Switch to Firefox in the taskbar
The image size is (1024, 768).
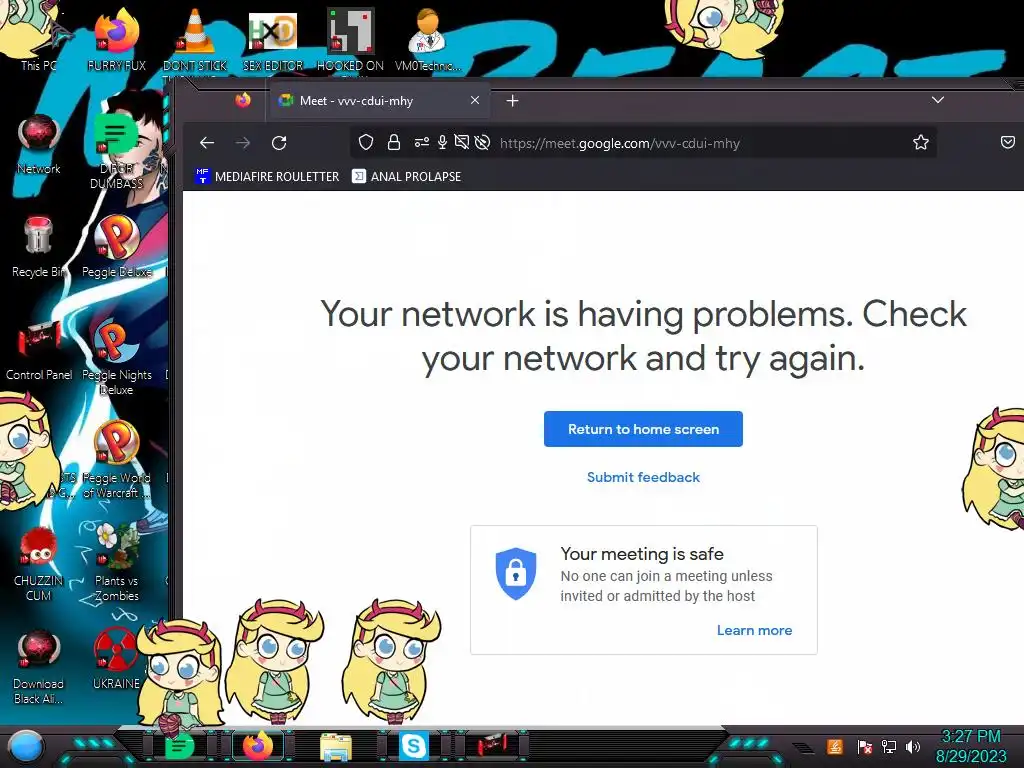click(258, 746)
